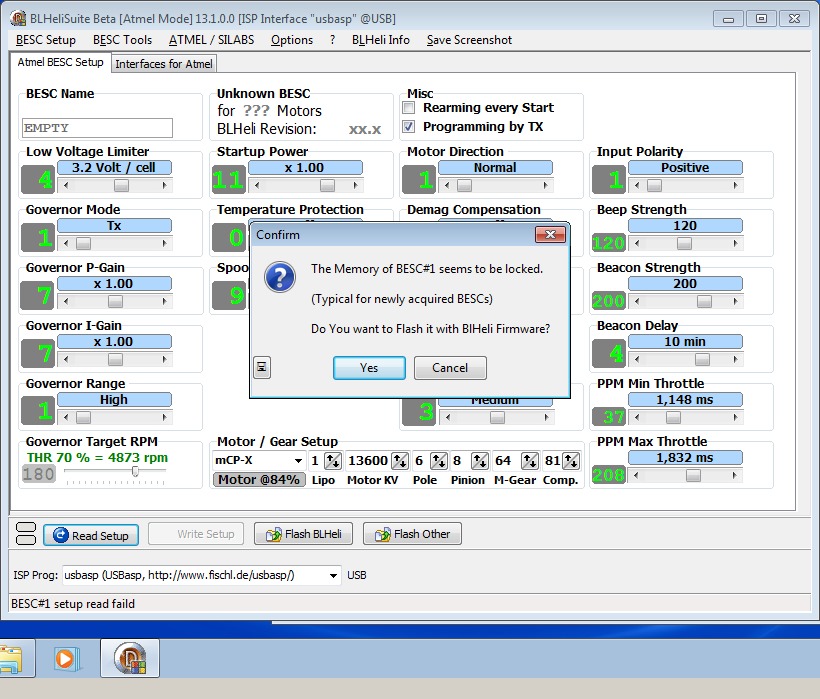The width and height of the screenshot is (820, 699).
Task: Uncheck Programming by TX checkbox
Action: pyautogui.click(x=409, y=127)
